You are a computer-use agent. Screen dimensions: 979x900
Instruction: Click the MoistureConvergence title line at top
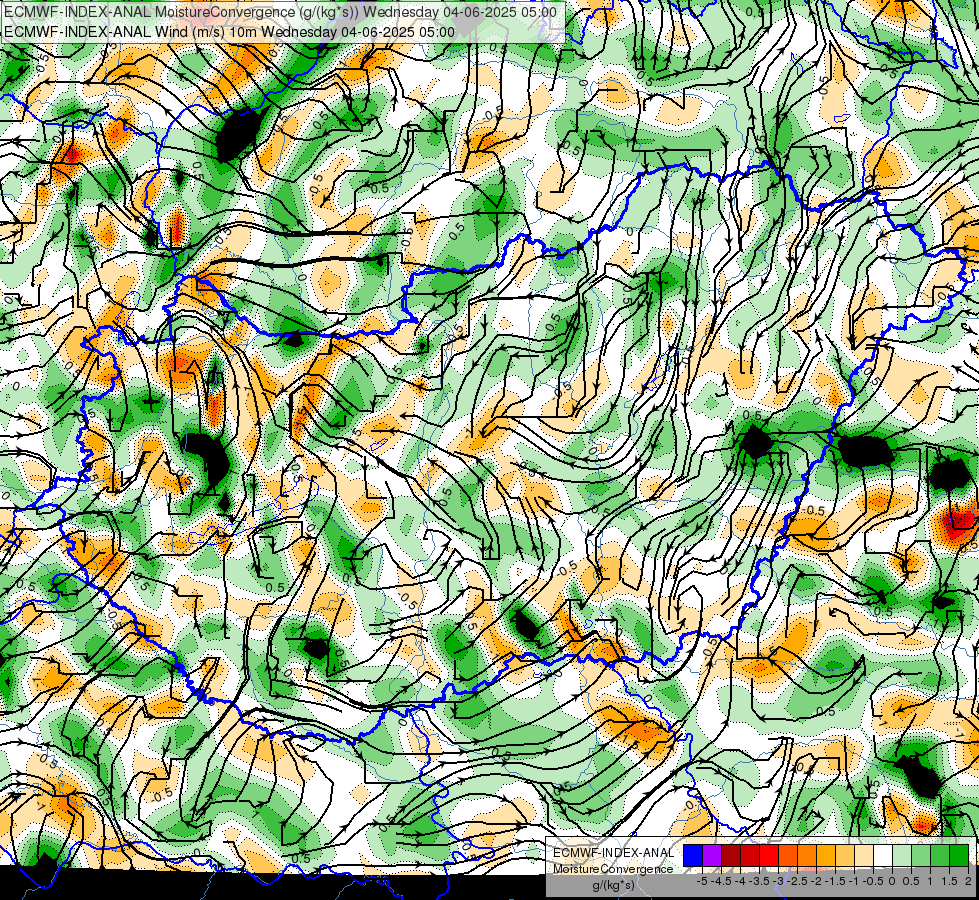(280, 12)
